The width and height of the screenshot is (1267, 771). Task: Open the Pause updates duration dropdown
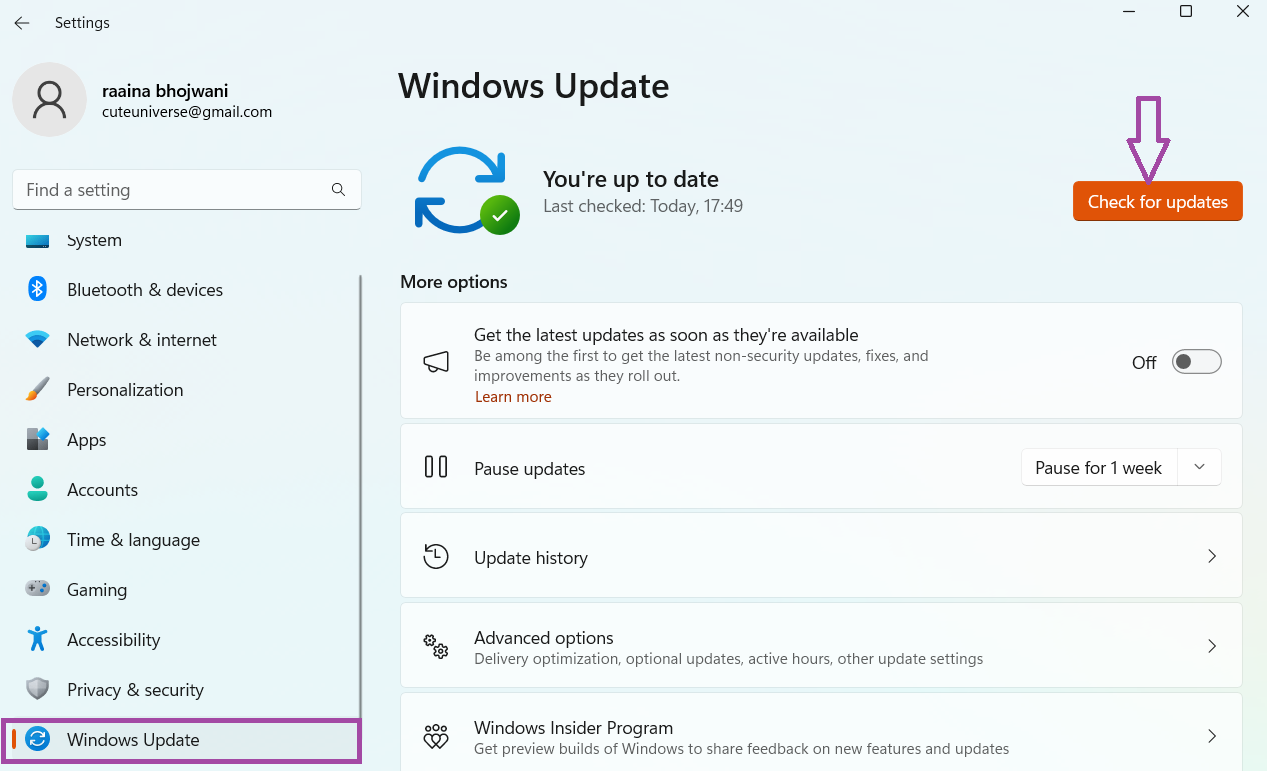1199,467
